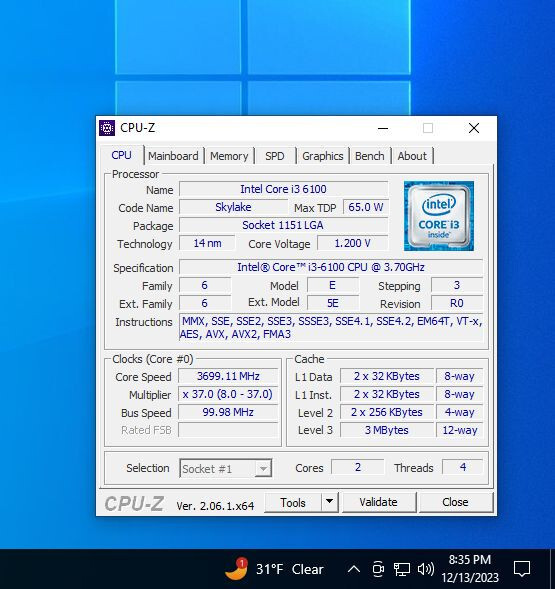
Task: Open the weather widget showing 31°F Clear
Action: pos(275,569)
